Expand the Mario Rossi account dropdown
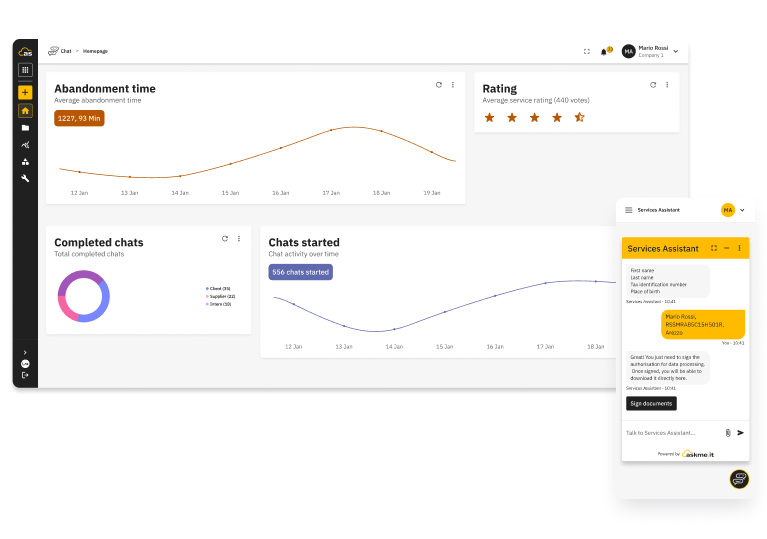 (x=676, y=51)
